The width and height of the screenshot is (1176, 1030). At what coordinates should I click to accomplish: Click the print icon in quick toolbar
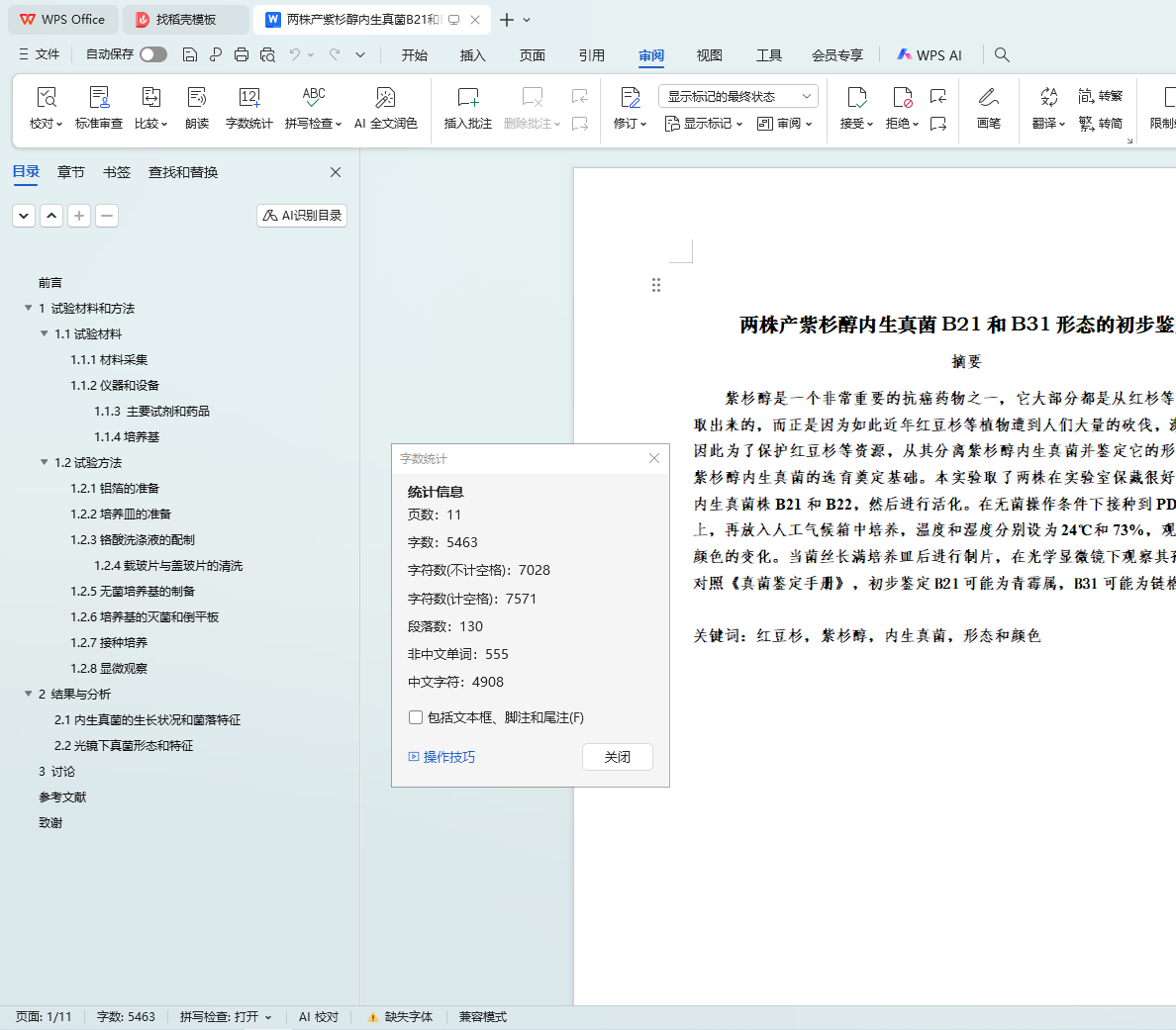pyautogui.click(x=242, y=54)
